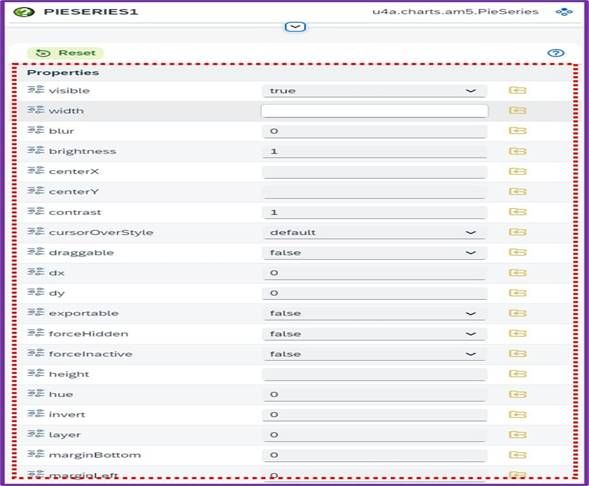Click the height value field

pos(375,374)
